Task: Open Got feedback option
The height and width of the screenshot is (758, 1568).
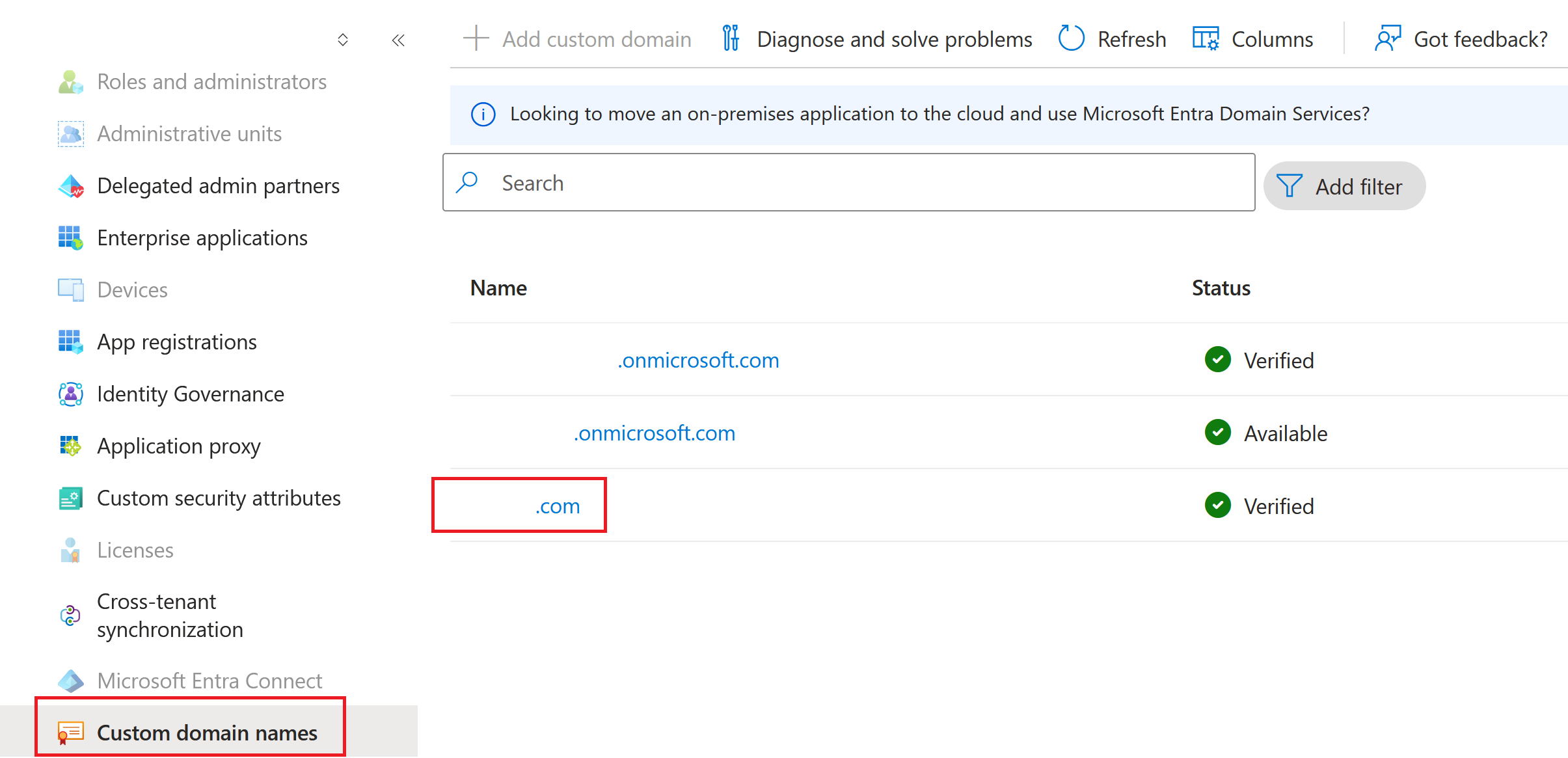Action: coord(1461,39)
